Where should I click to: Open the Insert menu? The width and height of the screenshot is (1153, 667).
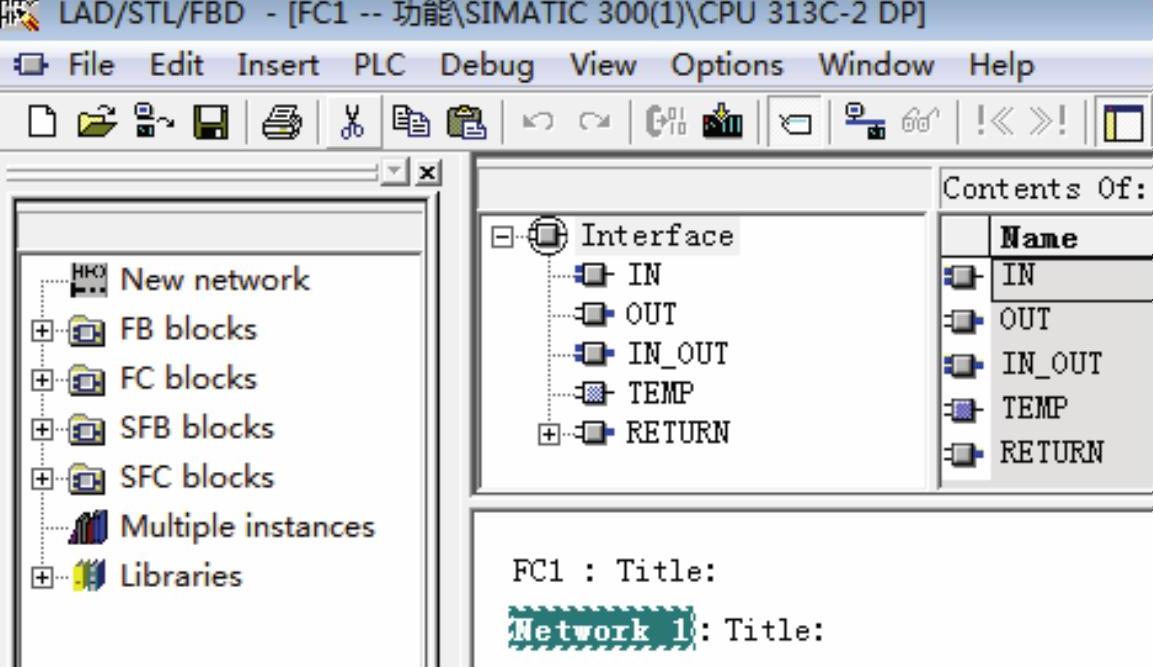[x=278, y=65]
